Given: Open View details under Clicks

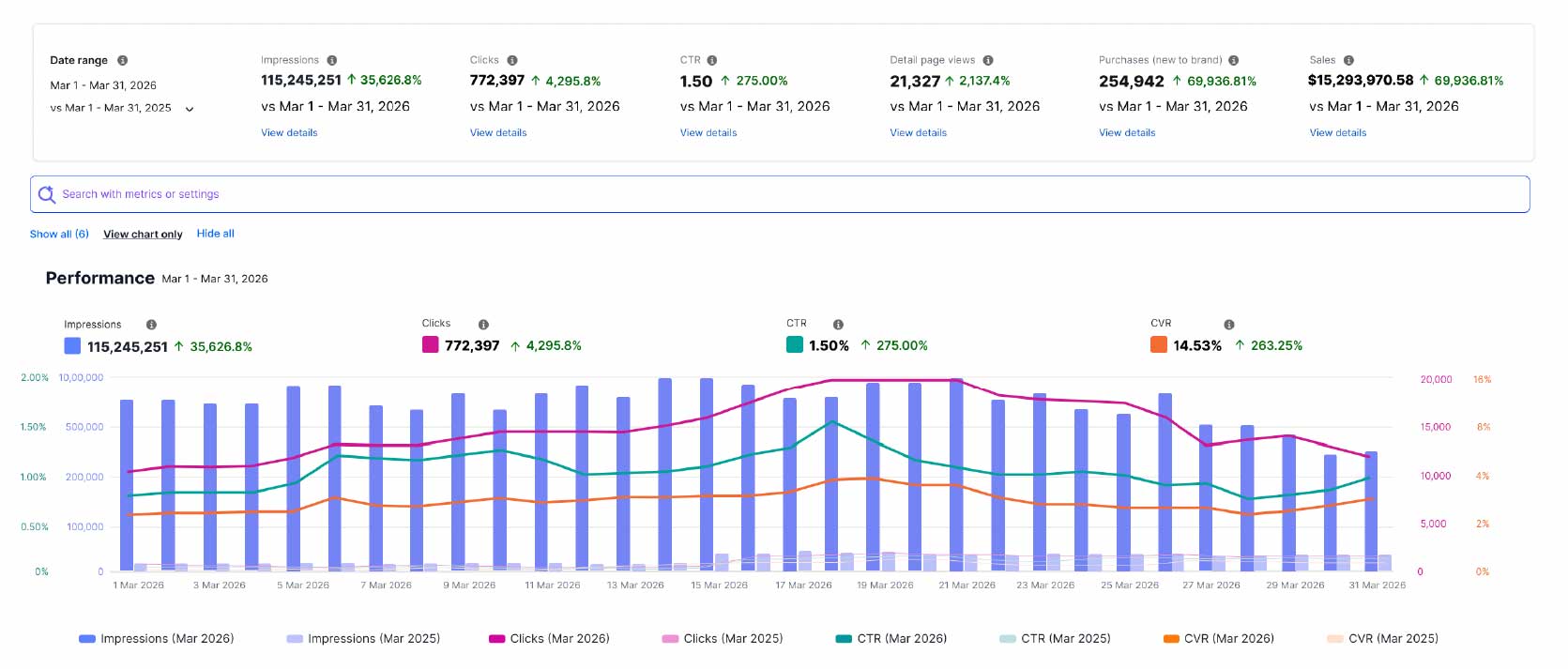Looking at the screenshot, I should coord(498,133).
